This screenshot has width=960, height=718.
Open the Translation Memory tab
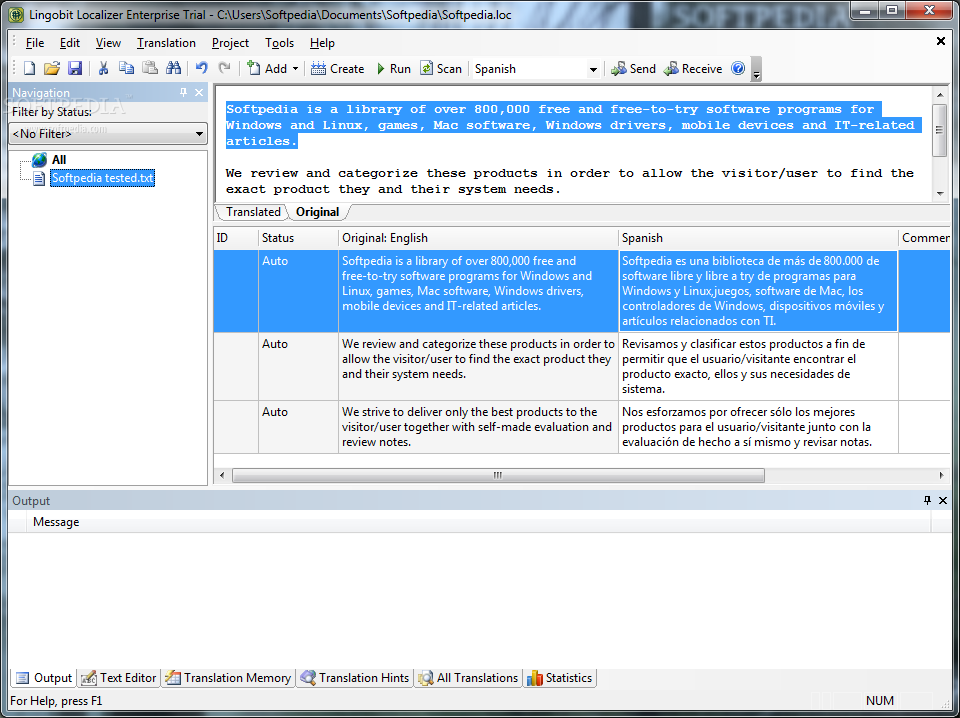(228, 678)
